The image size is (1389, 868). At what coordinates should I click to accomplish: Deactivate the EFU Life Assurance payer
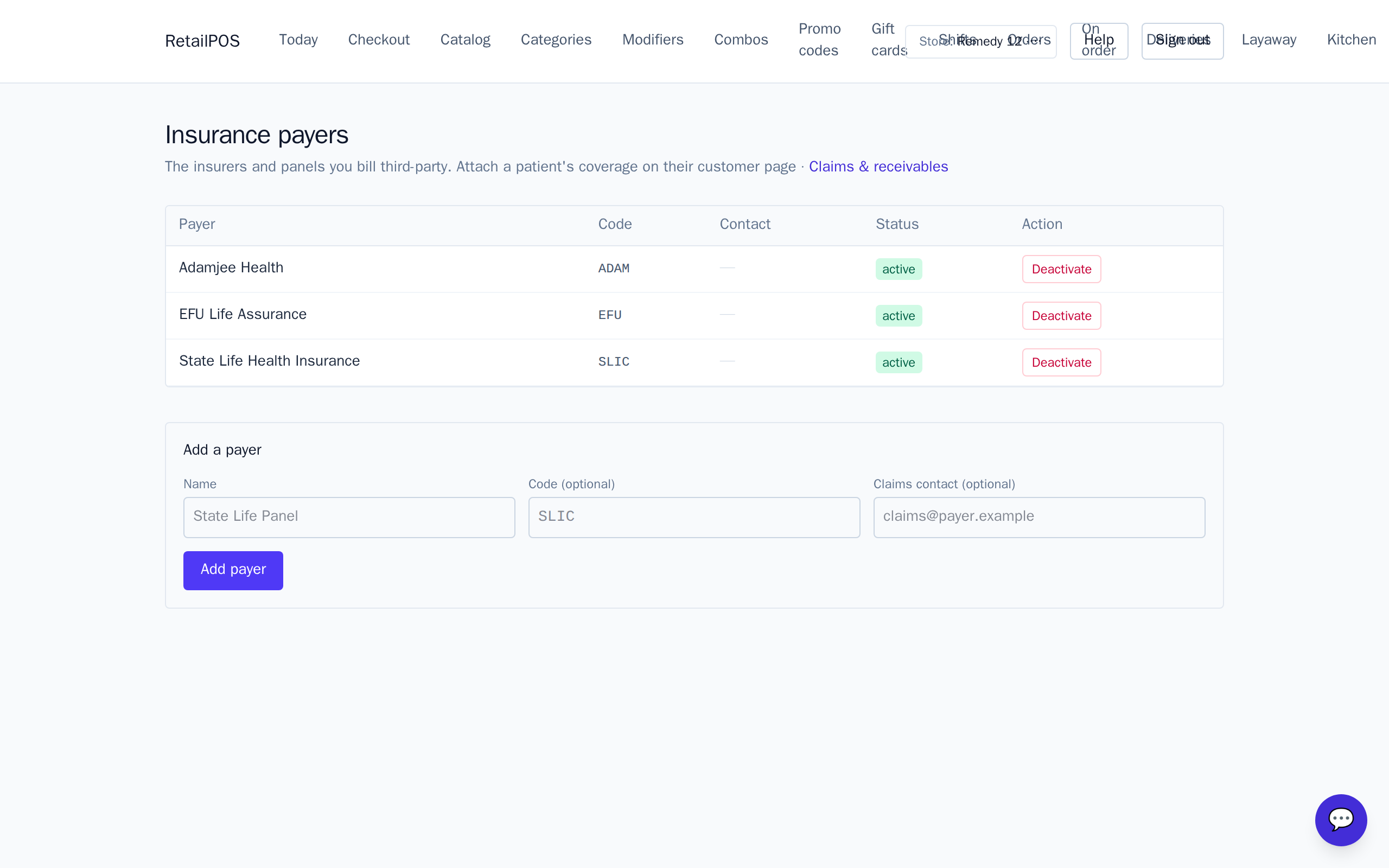point(1061,316)
